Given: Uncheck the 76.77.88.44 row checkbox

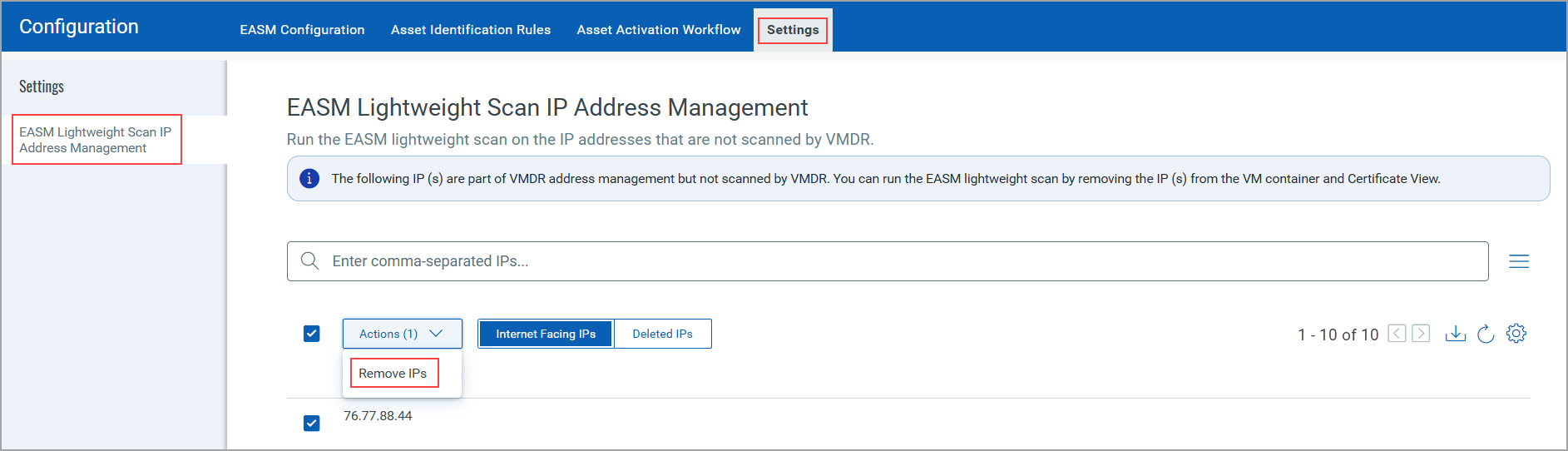Looking at the screenshot, I should click(312, 424).
